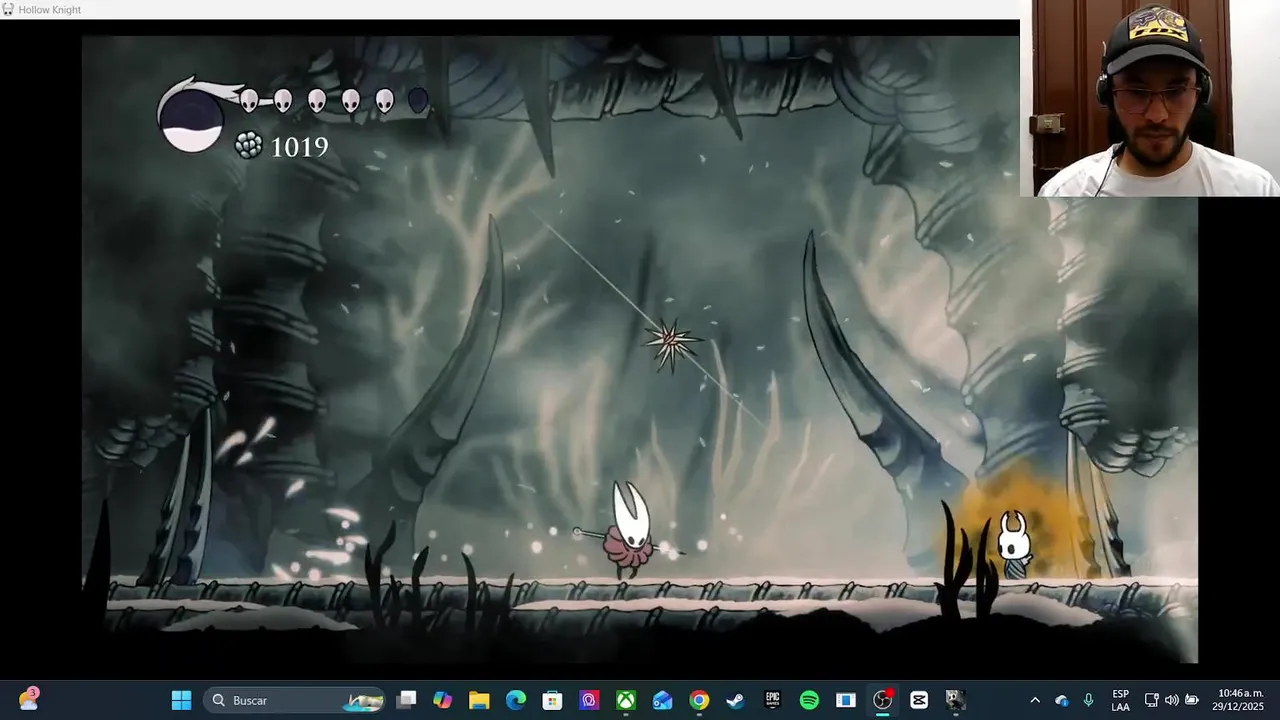
Task: Expand hidden system tray icons
Action: coord(1035,700)
